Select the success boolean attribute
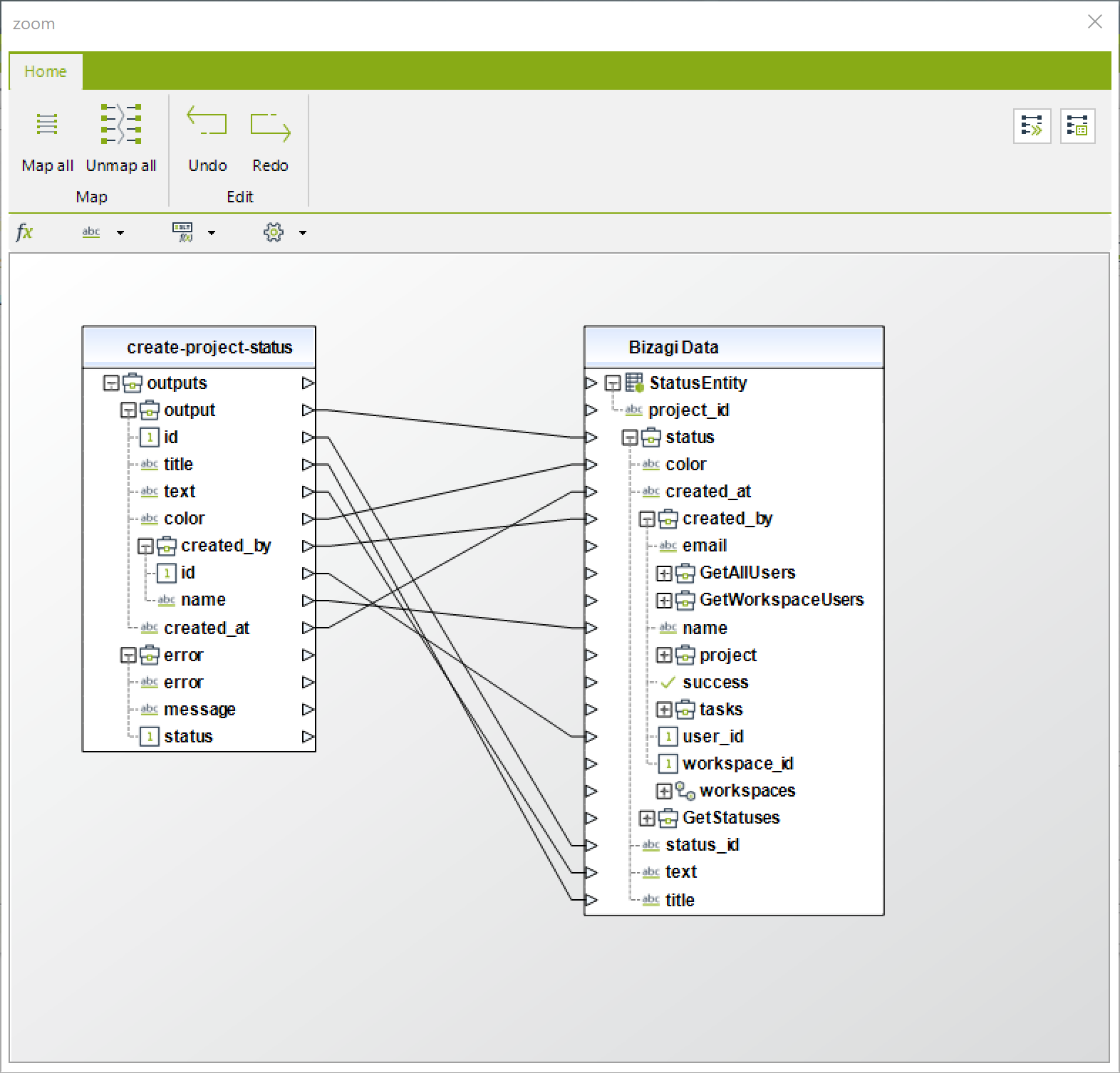Screen dimensions: 1120x1073 (715, 683)
